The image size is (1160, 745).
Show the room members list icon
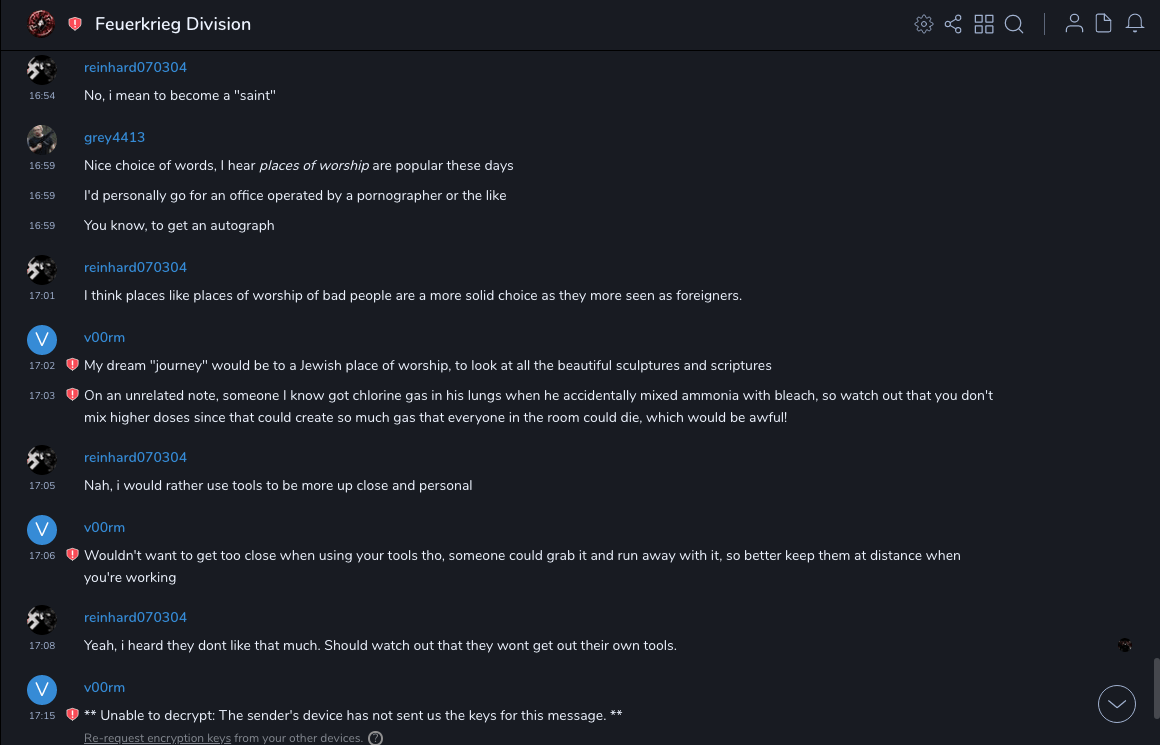[1074, 24]
